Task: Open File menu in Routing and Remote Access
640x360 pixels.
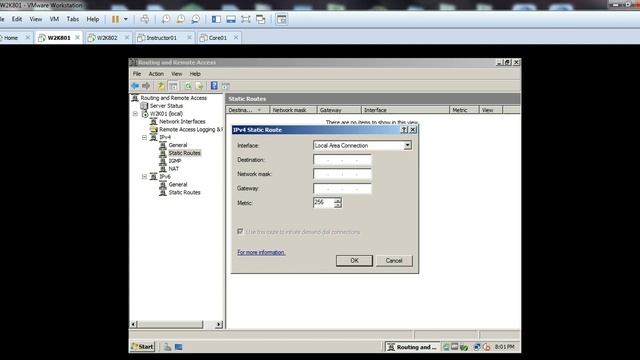Action: tap(137, 74)
